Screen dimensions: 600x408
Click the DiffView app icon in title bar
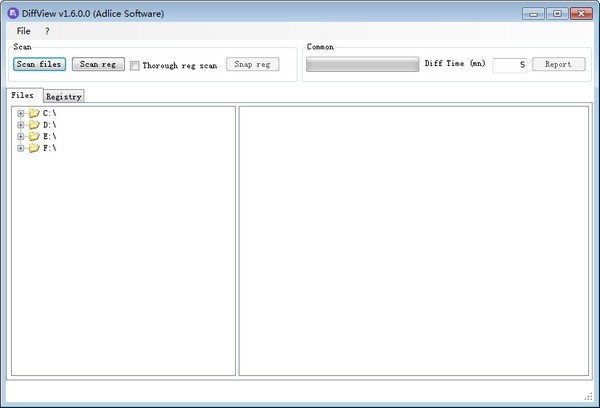tap(13, 13)
